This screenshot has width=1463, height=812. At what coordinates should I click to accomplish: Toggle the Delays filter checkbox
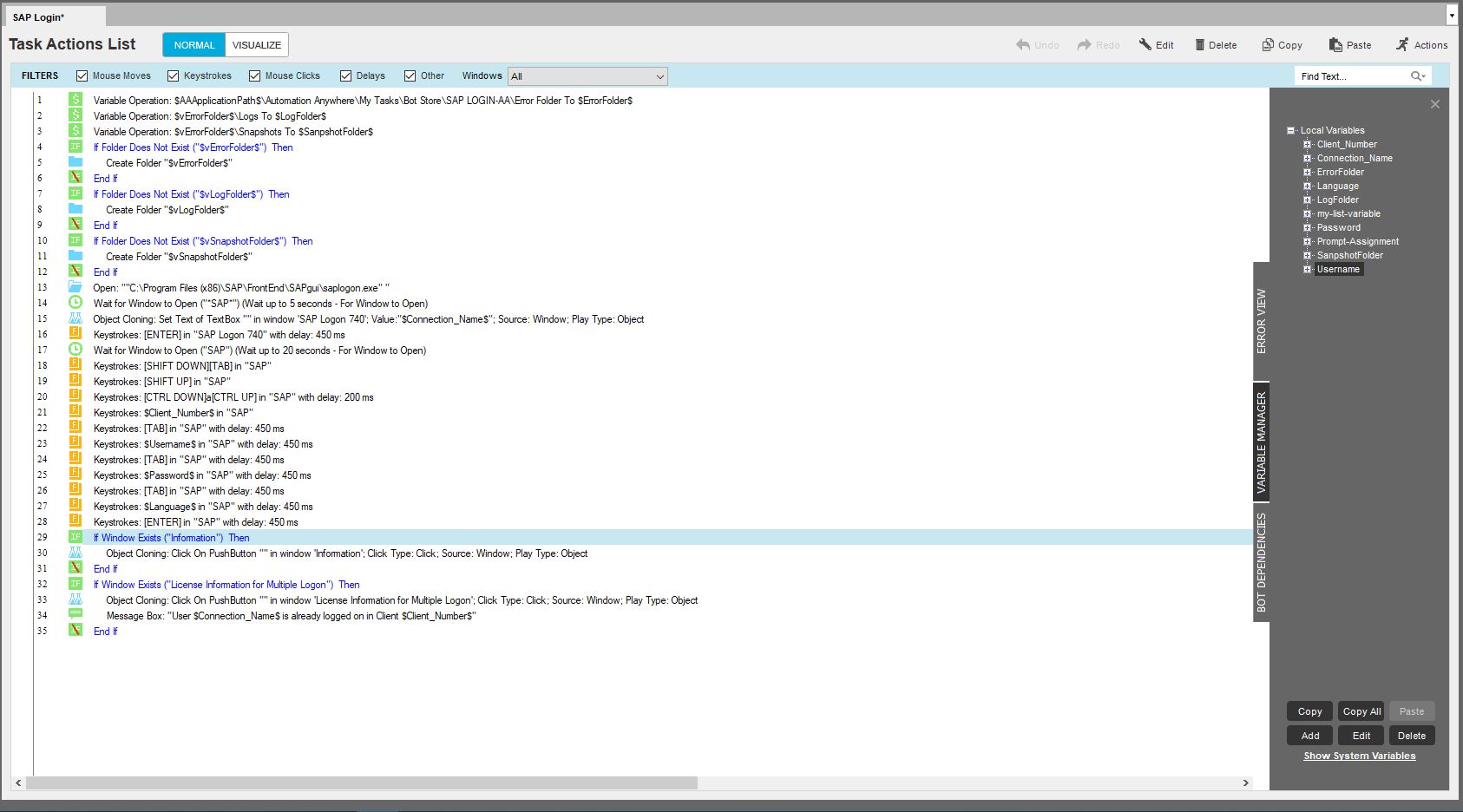click(346, 76)
